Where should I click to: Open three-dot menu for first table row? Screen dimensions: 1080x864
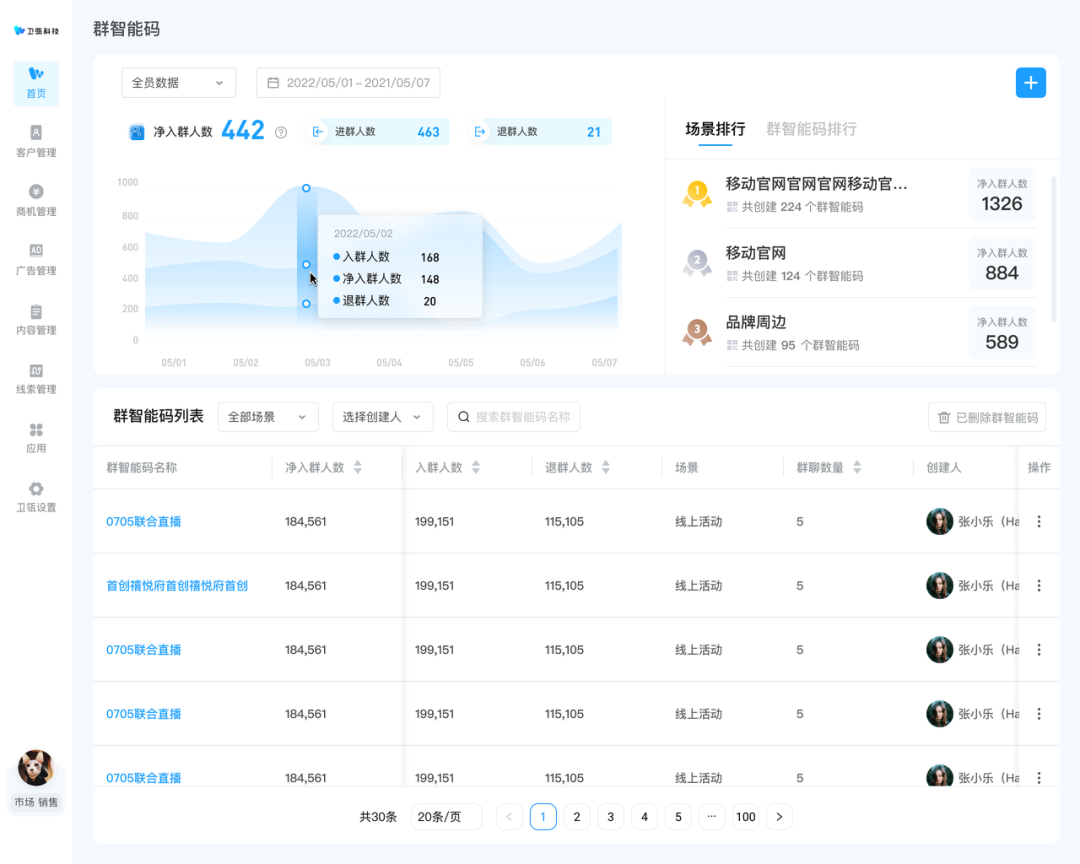point(1039,521)
